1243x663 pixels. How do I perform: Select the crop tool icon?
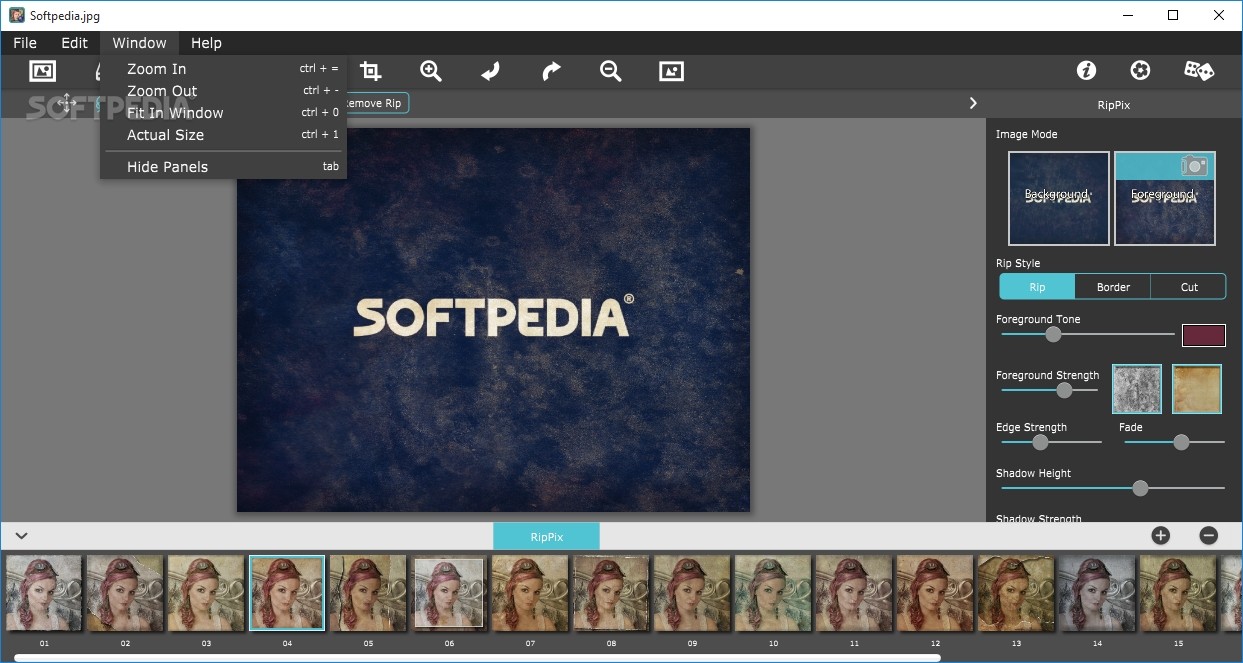click(x=371, y=71)
